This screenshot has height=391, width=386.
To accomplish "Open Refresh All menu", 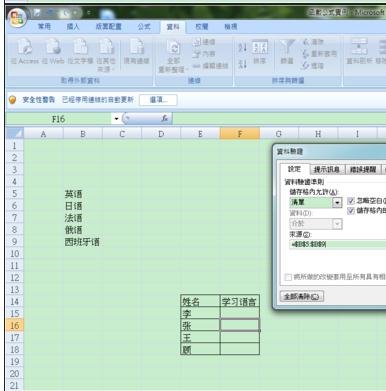I will [173, 56].
